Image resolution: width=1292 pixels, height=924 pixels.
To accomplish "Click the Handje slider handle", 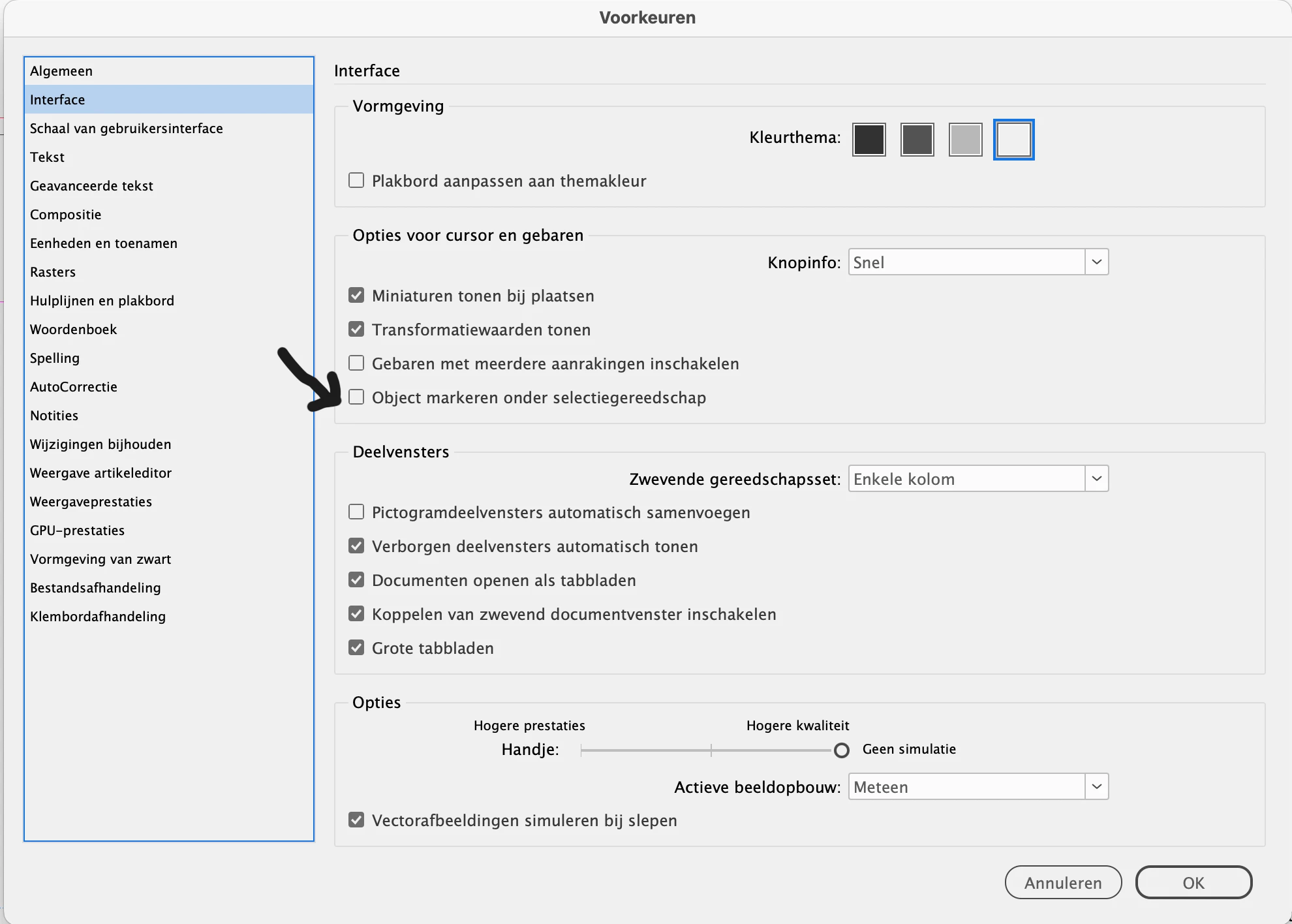I will pos(842,750).
